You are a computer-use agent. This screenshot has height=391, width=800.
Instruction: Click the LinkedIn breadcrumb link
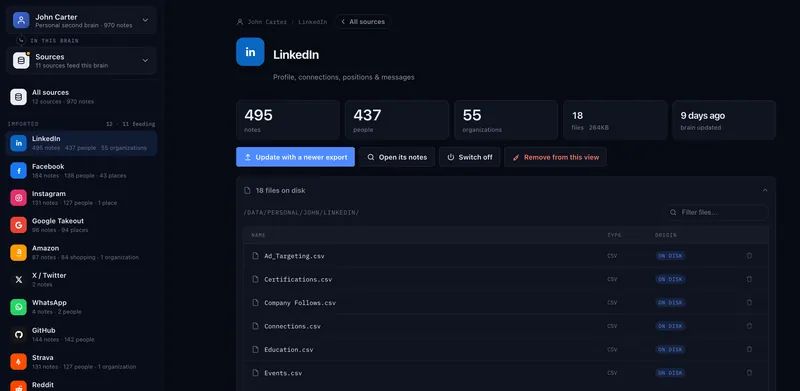coord(313,22)
